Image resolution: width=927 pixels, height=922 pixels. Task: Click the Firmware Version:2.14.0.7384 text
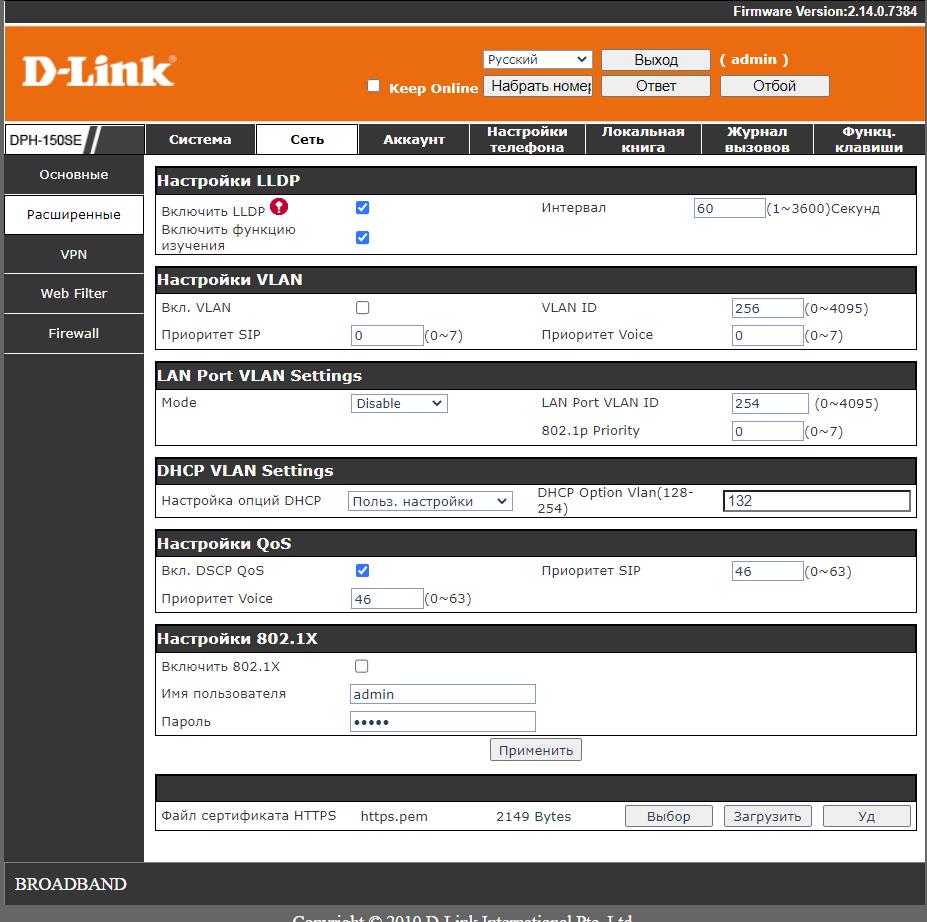coord(825,11)
